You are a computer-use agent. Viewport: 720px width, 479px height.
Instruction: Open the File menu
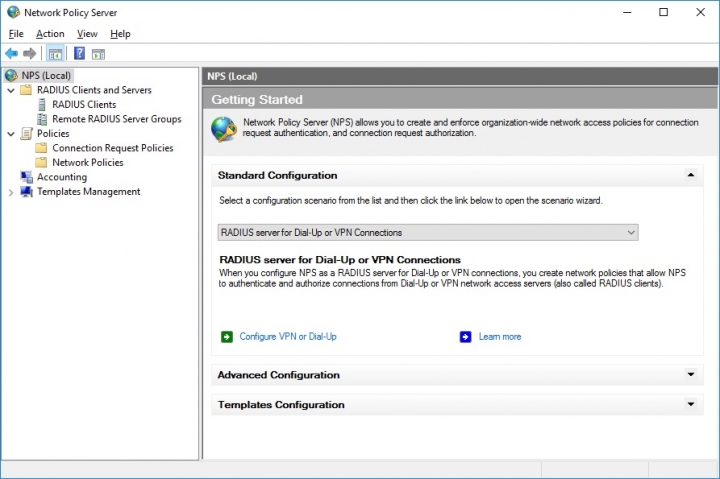(16, 34)
